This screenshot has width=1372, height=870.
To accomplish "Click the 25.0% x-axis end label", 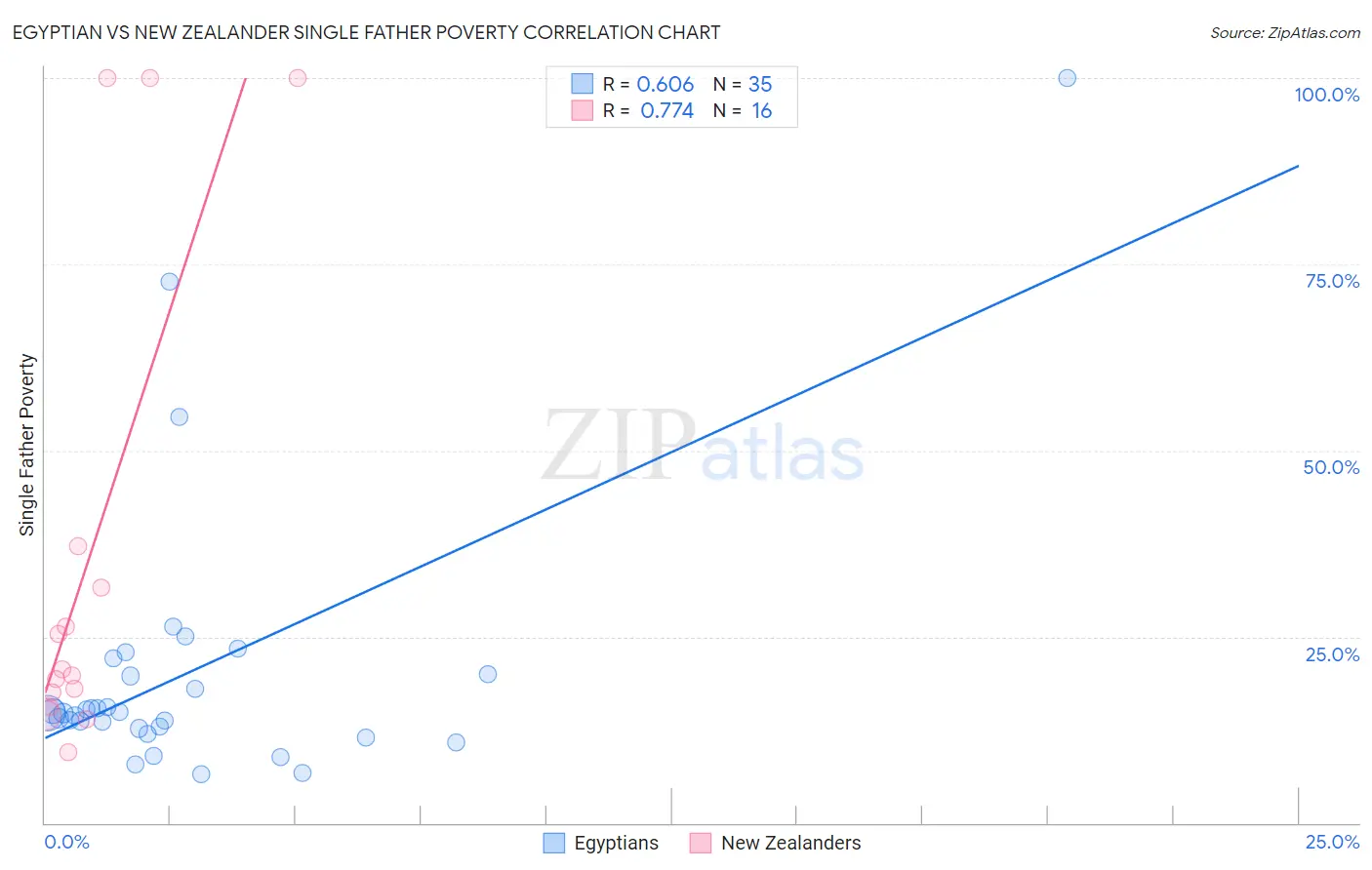I will tap(1333, 842).
